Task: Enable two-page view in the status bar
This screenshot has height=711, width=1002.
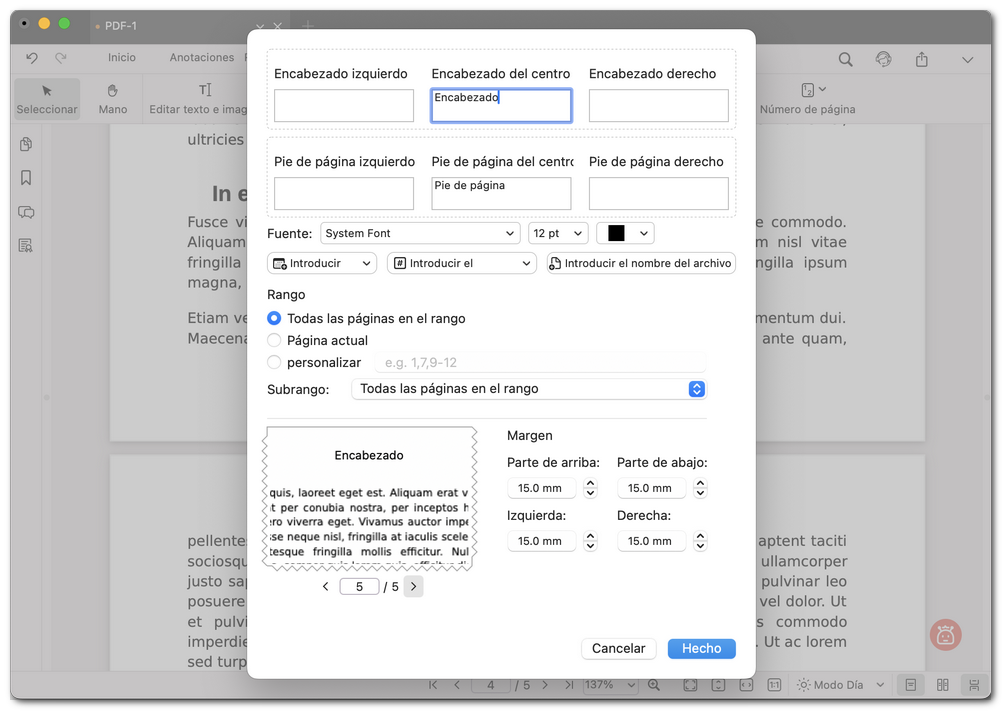Action: tap(941, 685)
